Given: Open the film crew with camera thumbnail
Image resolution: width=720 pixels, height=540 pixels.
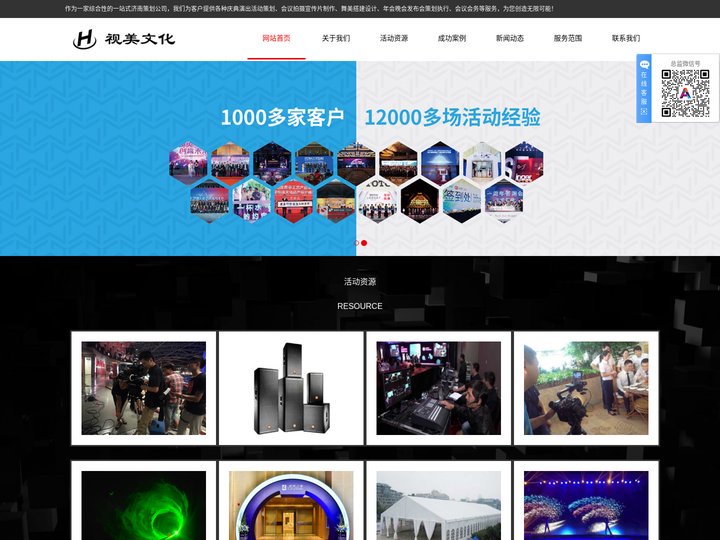Looking at the screenshot, I should pyautogui.click(x=144, y=388).
